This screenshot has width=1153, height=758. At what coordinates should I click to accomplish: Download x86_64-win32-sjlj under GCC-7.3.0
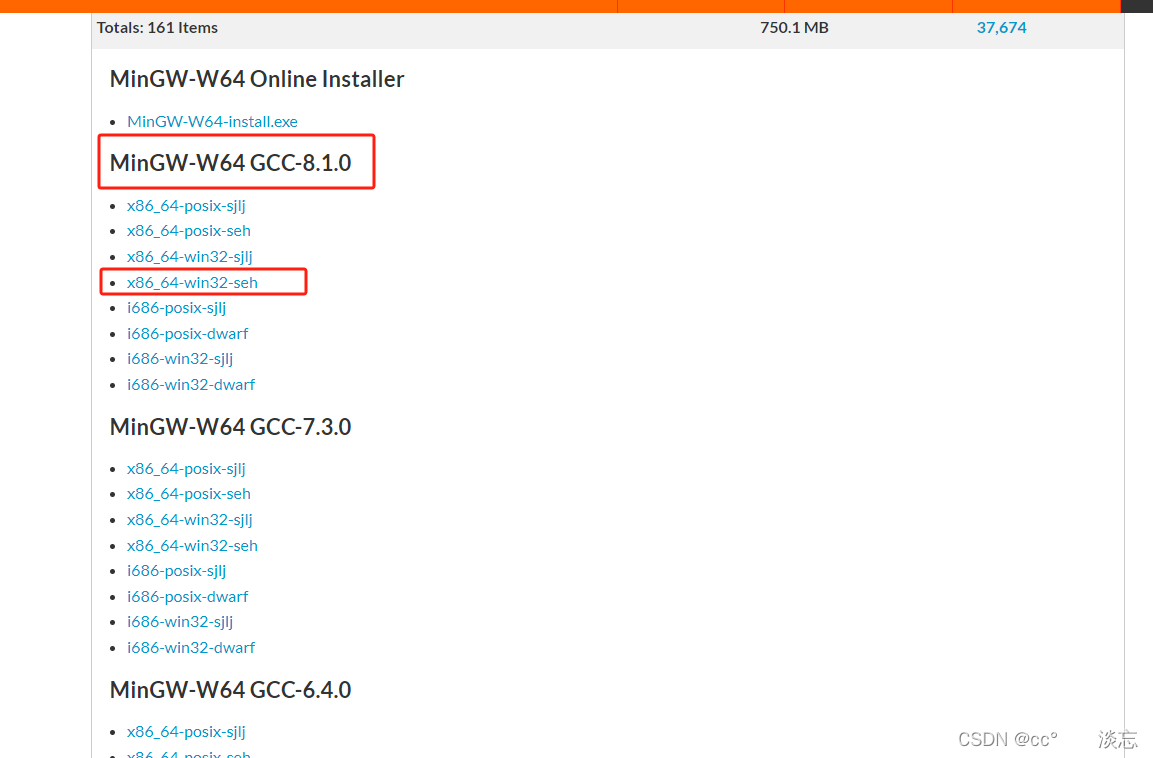(190, 520)
